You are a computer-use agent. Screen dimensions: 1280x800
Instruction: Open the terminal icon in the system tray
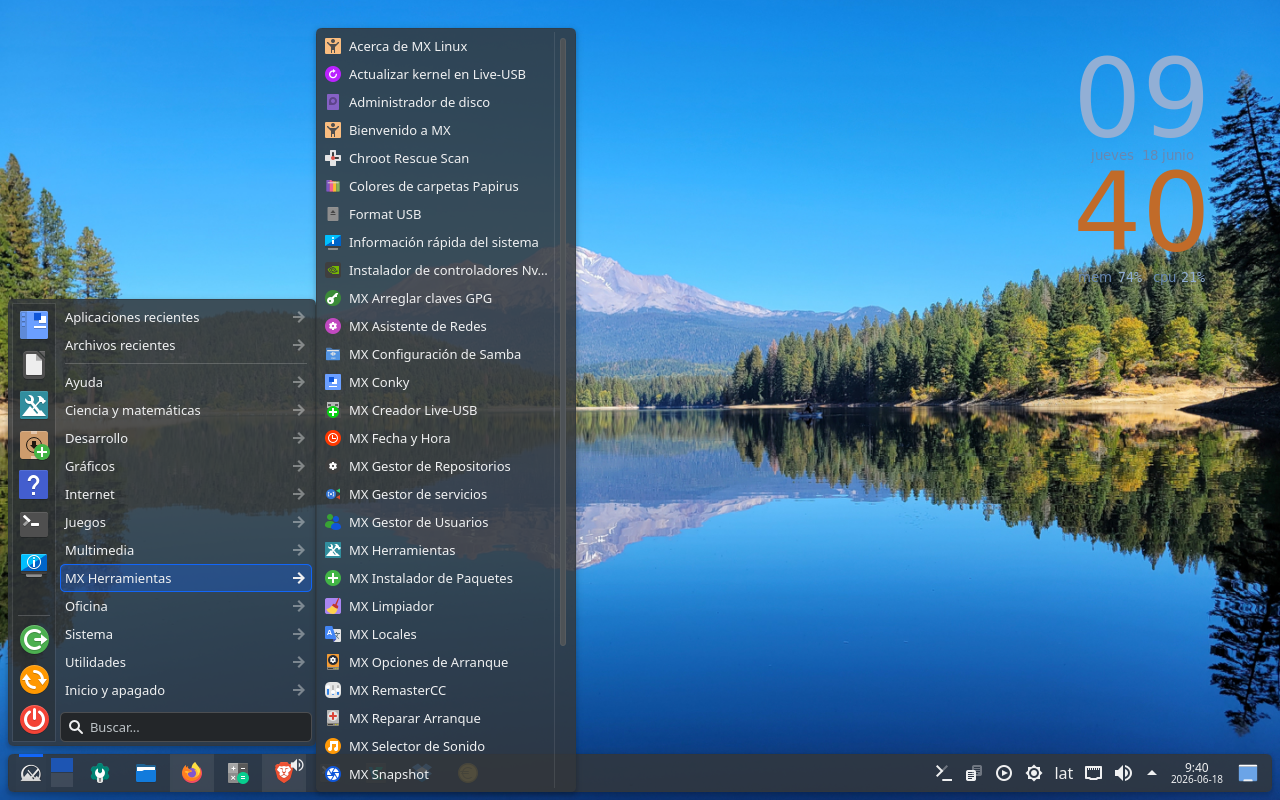coord(943,773)
